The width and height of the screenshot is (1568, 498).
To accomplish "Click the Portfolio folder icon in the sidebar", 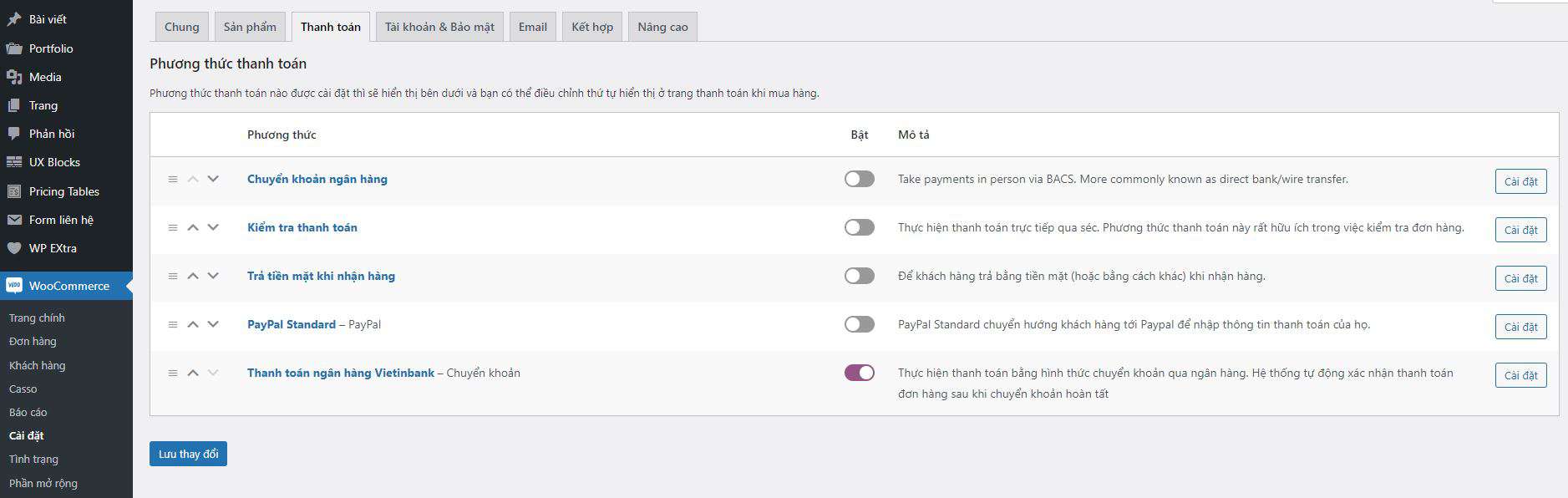I will [14, 48].
